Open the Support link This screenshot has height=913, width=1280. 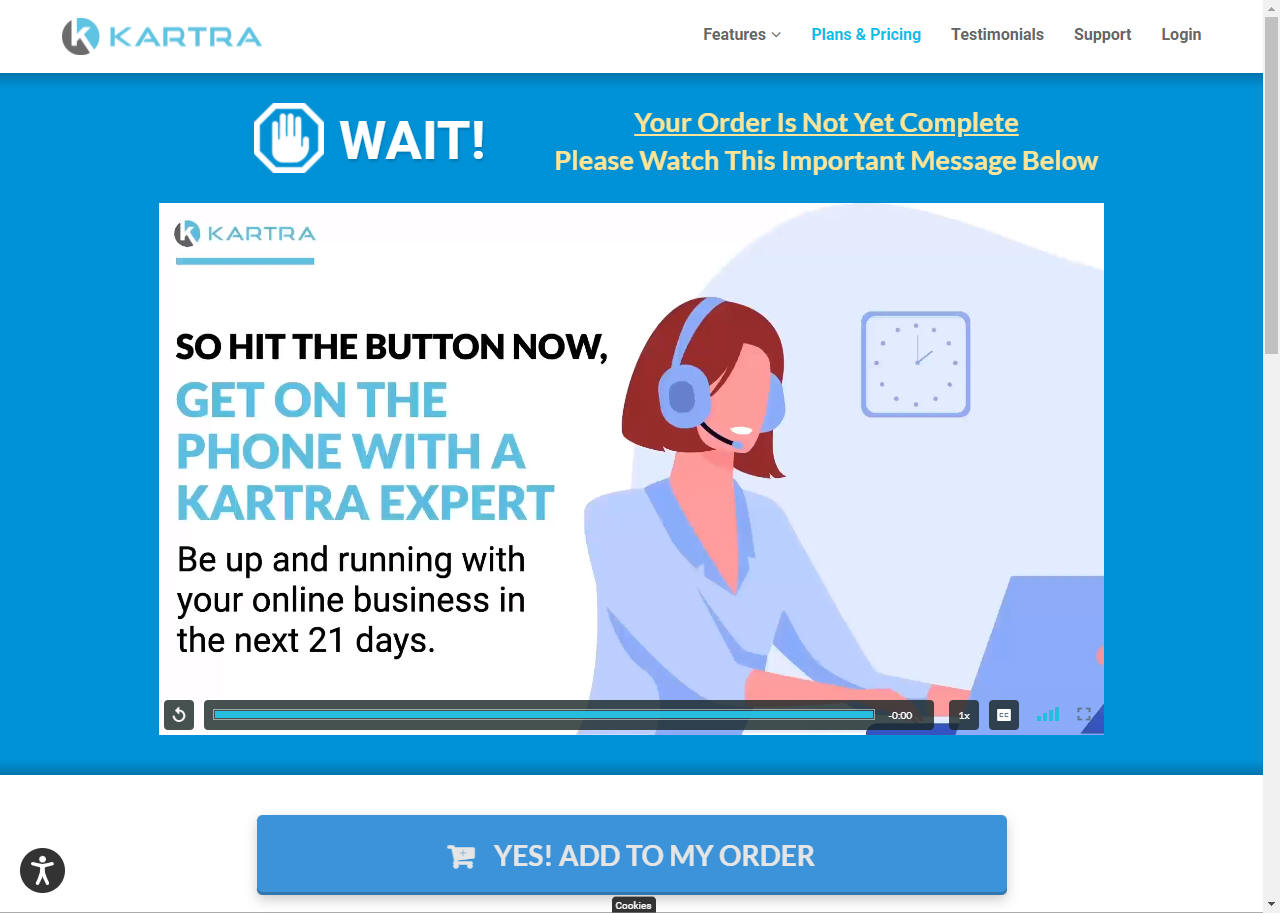1102,34
